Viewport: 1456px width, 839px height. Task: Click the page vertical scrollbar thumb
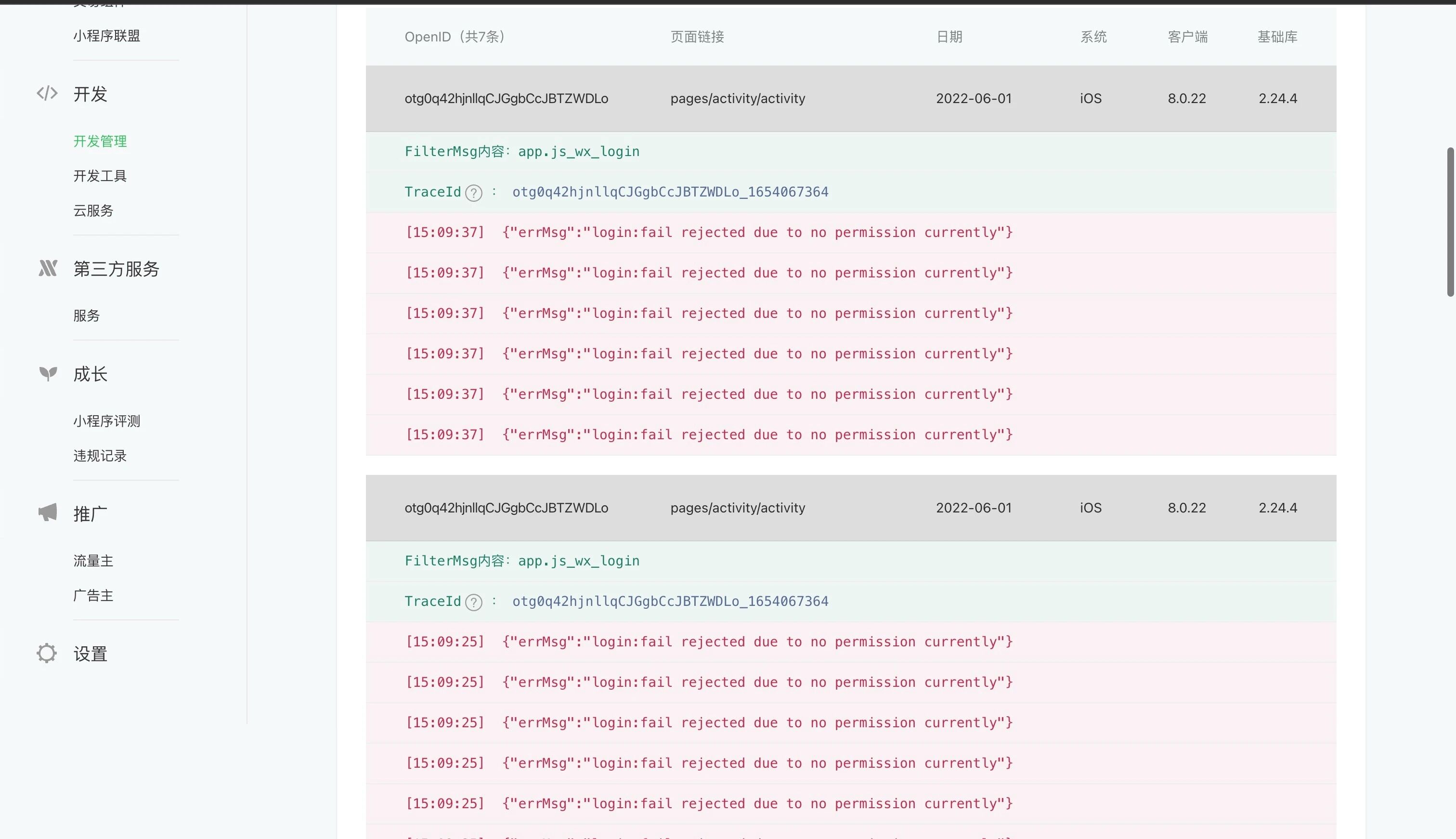[1450, 222]
